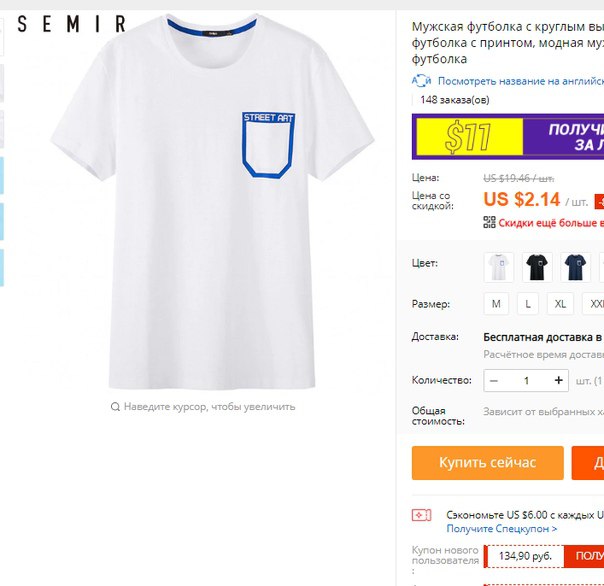
Task: Click the magnifier icon below the product image
Action: tap(115, 406)
